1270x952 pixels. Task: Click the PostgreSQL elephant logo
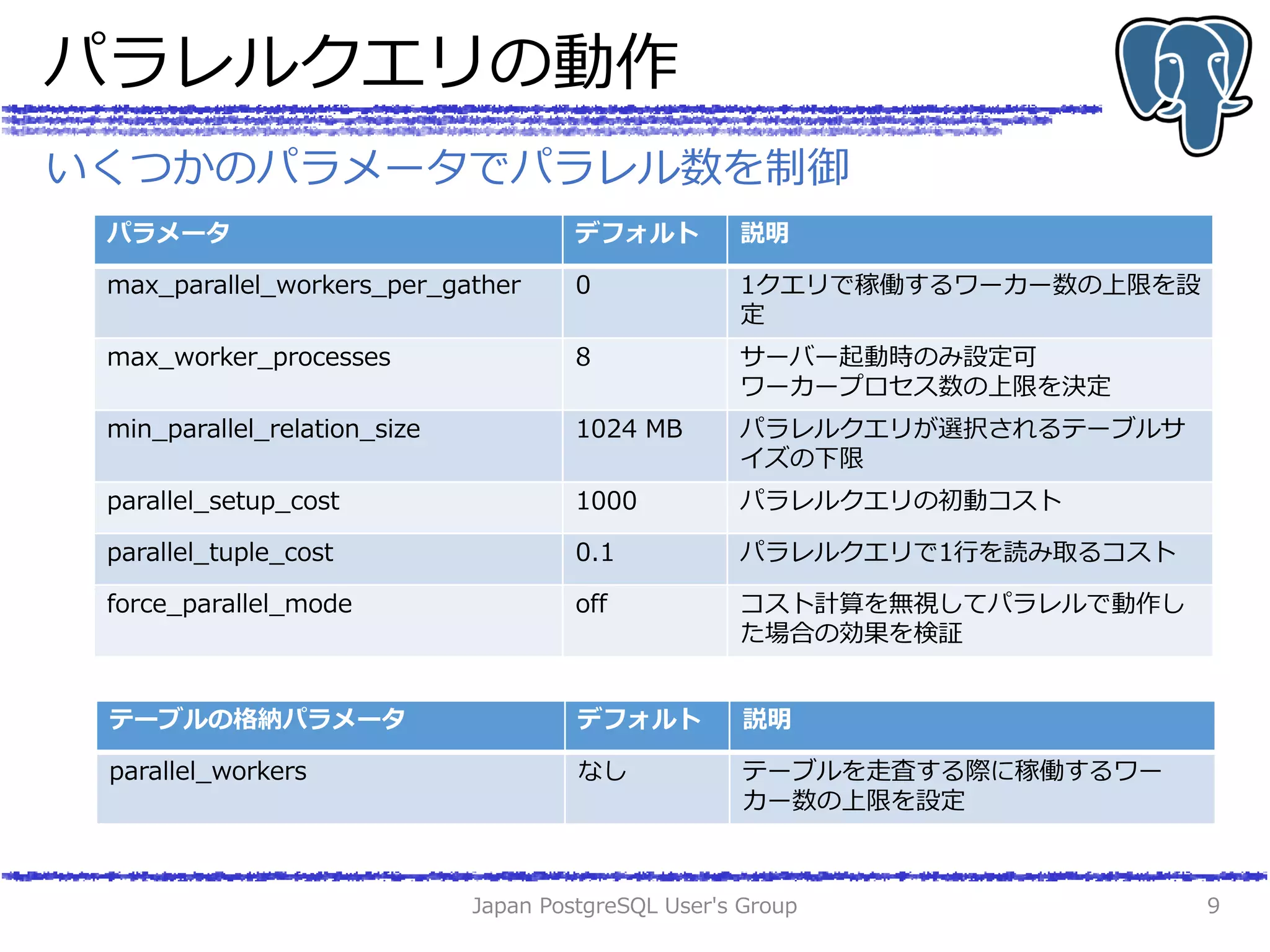coord(1183,85)
